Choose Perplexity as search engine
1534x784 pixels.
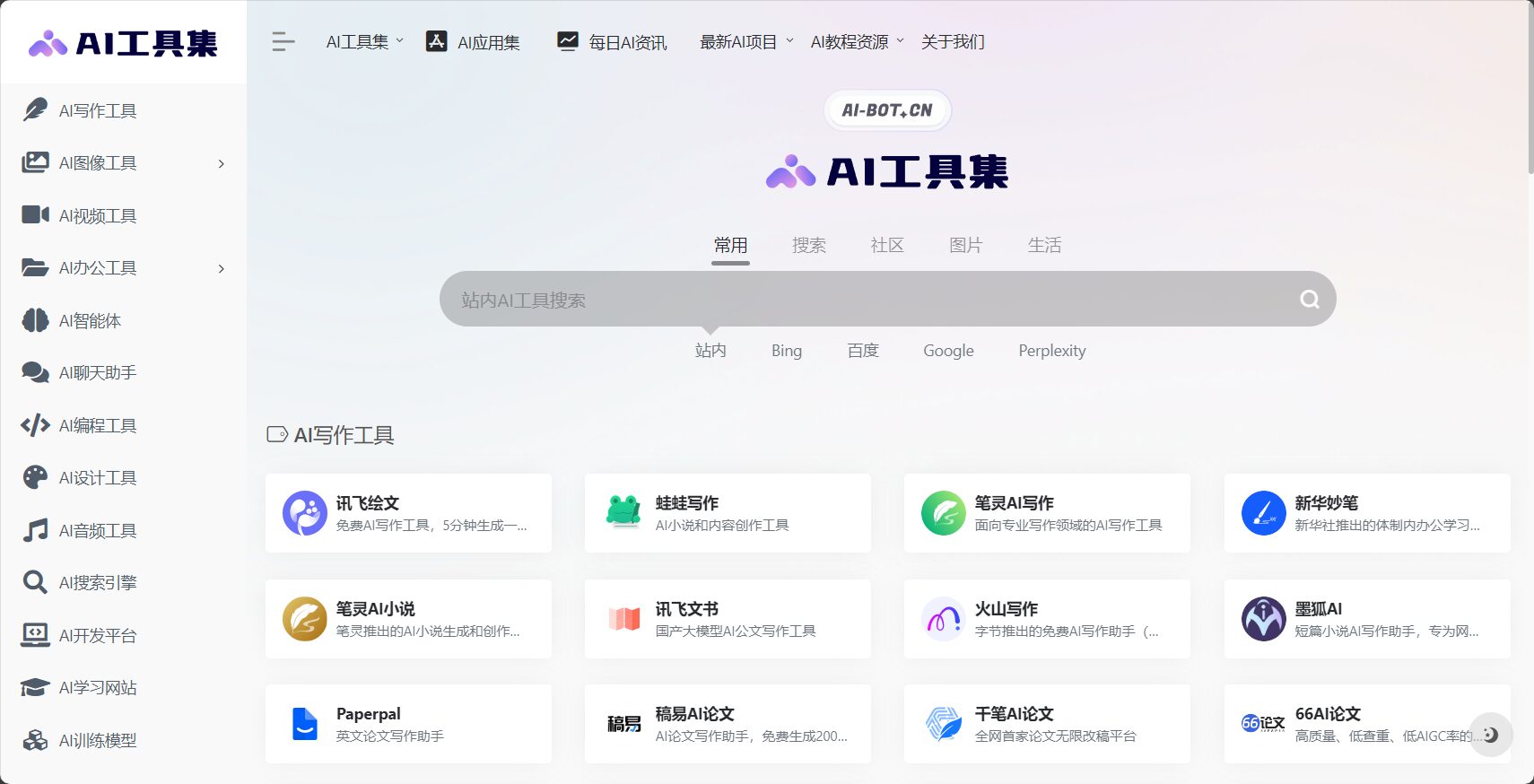1052,351
